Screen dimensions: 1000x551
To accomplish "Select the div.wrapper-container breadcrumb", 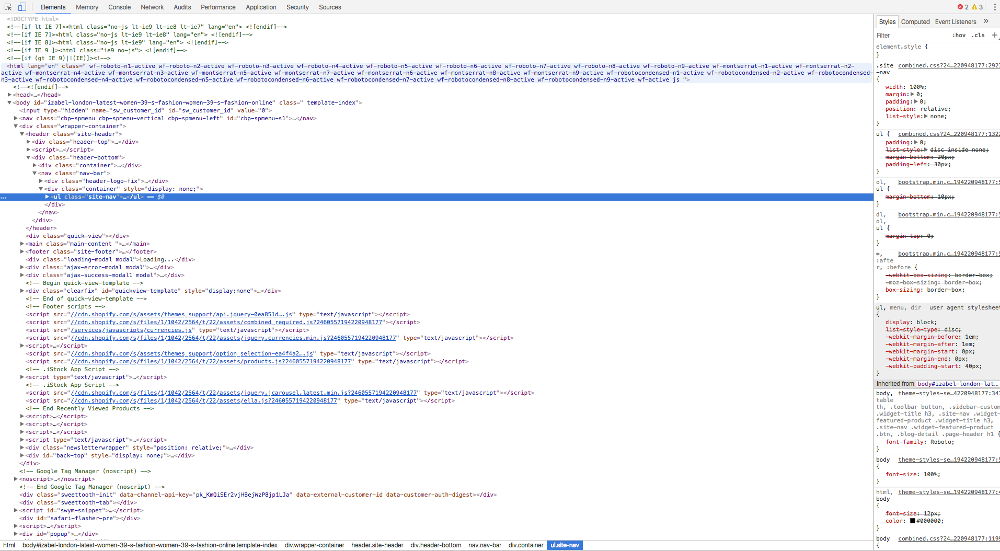I will (314, 545).
